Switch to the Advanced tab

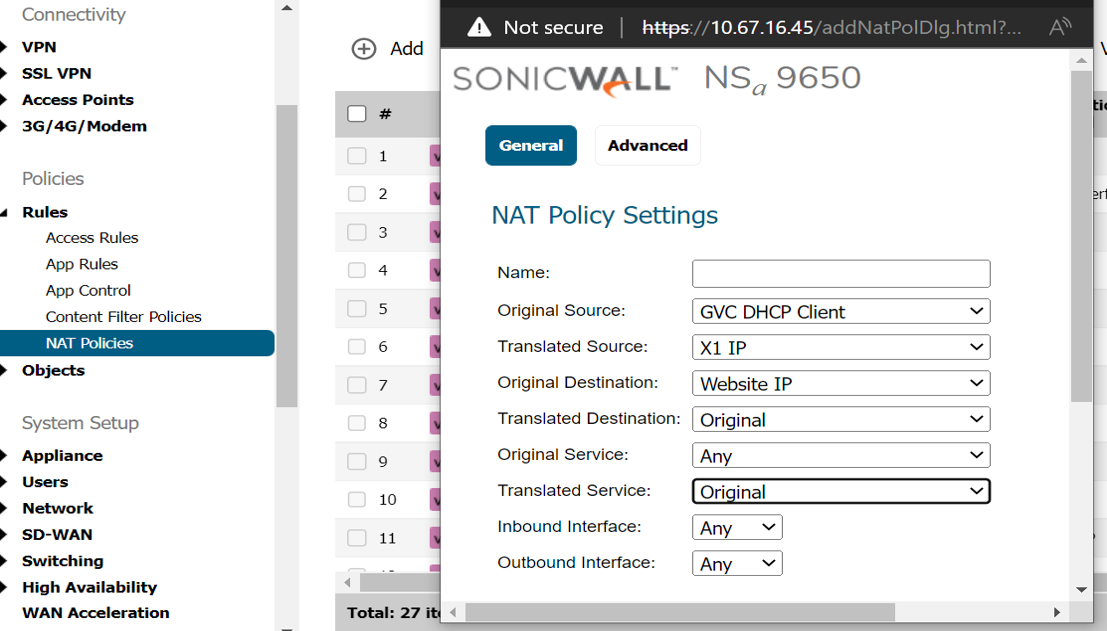point(647,145)
